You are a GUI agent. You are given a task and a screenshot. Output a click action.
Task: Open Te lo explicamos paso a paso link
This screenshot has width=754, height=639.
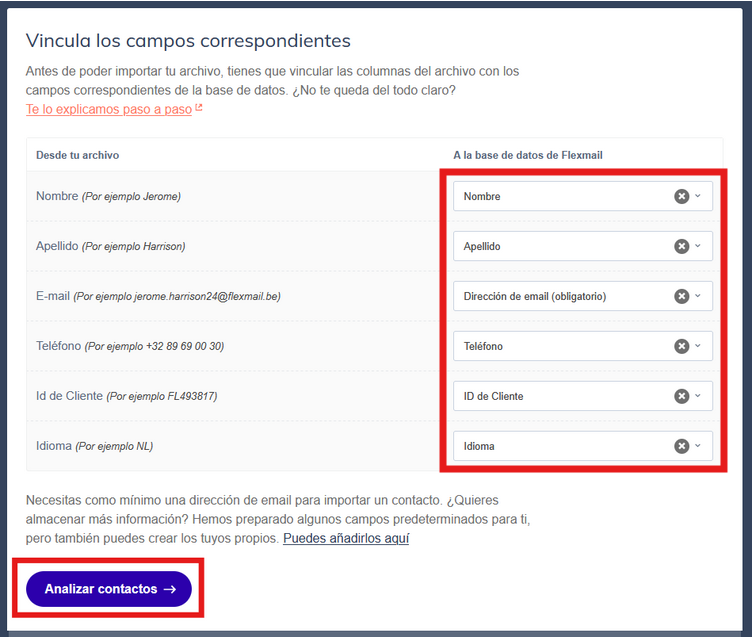[x=109, y=109]
